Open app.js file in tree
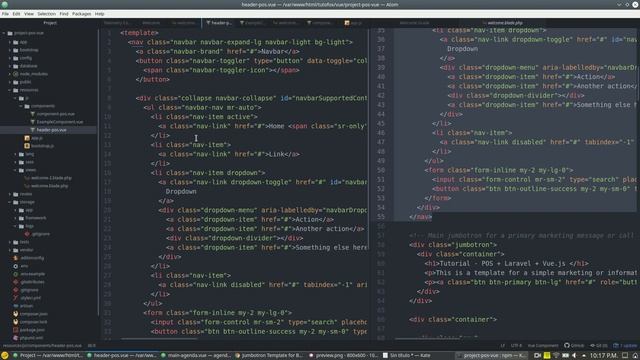The image size is (640, 360). [37, 138]
